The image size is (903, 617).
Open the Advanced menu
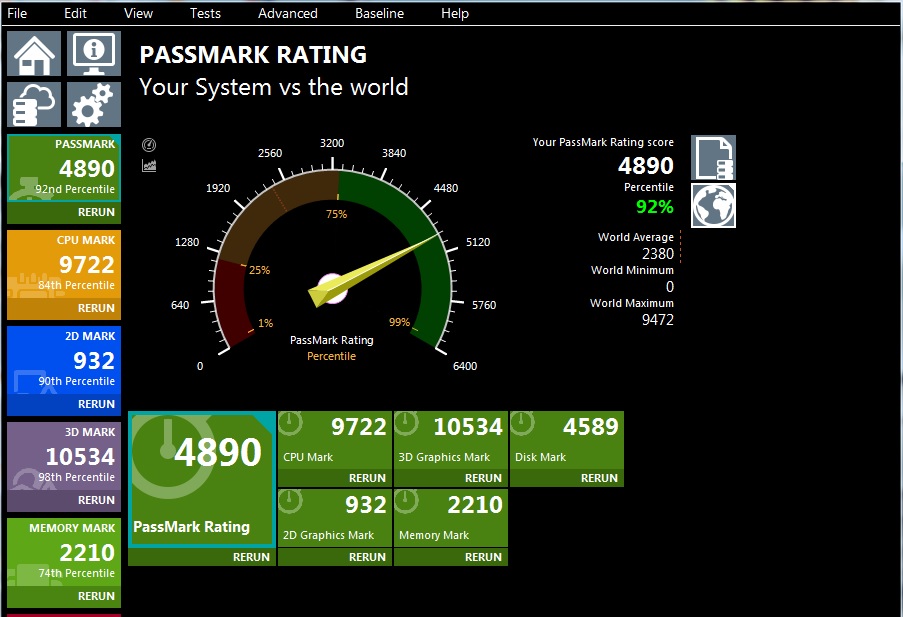pyautogui.click(x=287, y=13)
